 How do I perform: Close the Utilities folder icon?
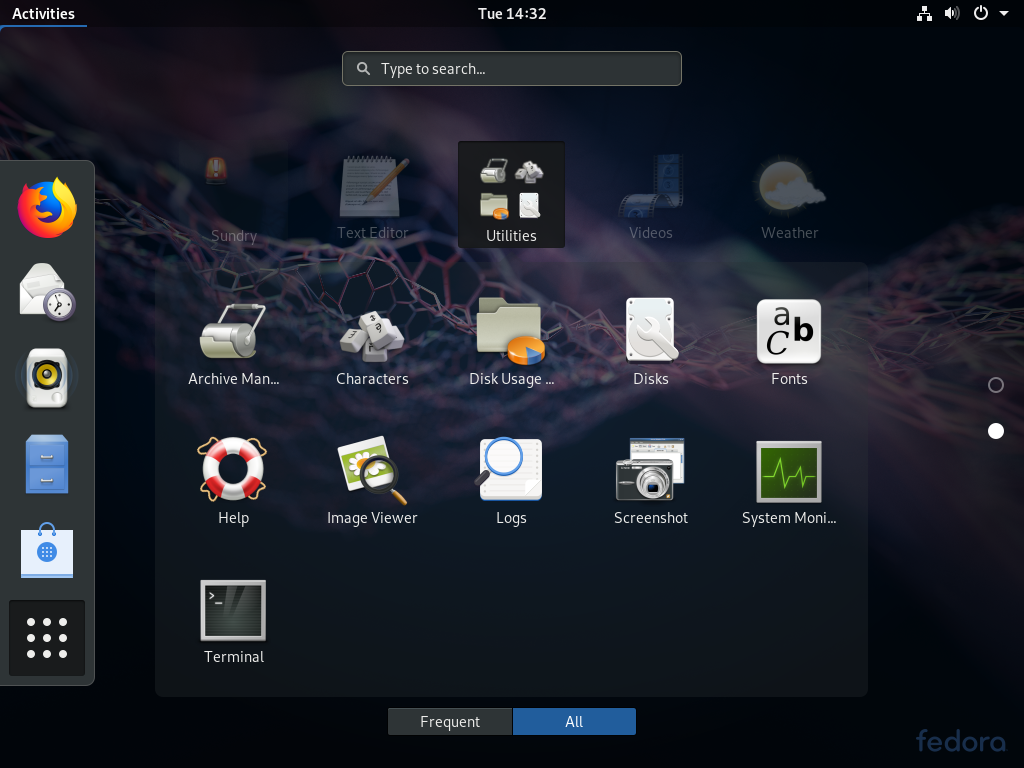click(511, 195)
